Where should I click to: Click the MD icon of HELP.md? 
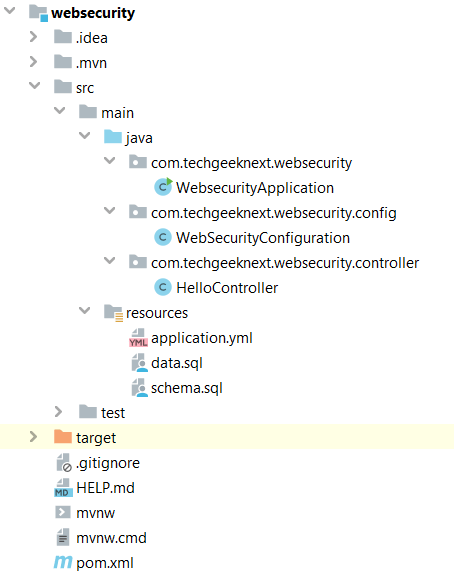63,488
